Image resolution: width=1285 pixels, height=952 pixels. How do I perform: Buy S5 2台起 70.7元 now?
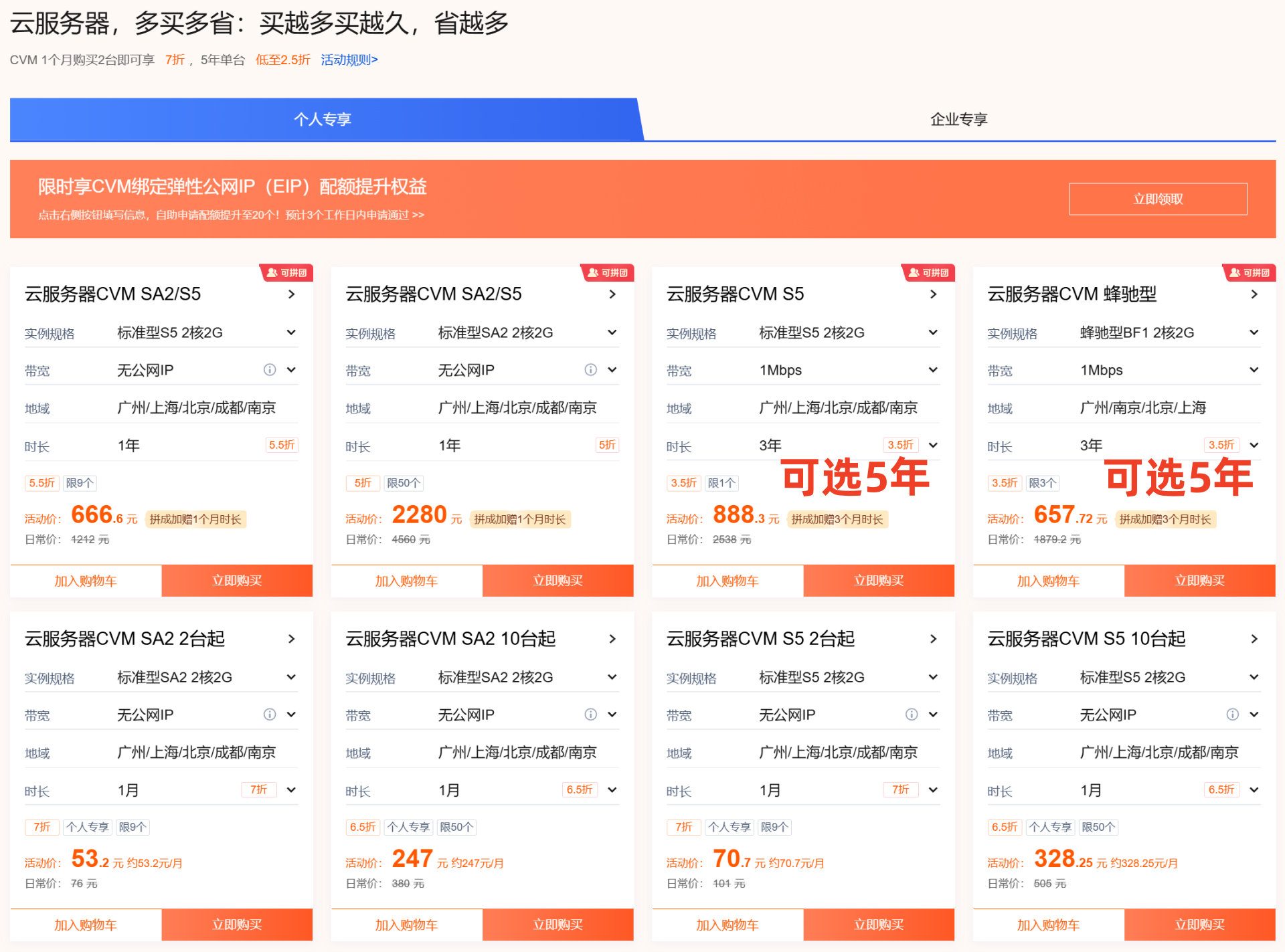pos(879,925)
